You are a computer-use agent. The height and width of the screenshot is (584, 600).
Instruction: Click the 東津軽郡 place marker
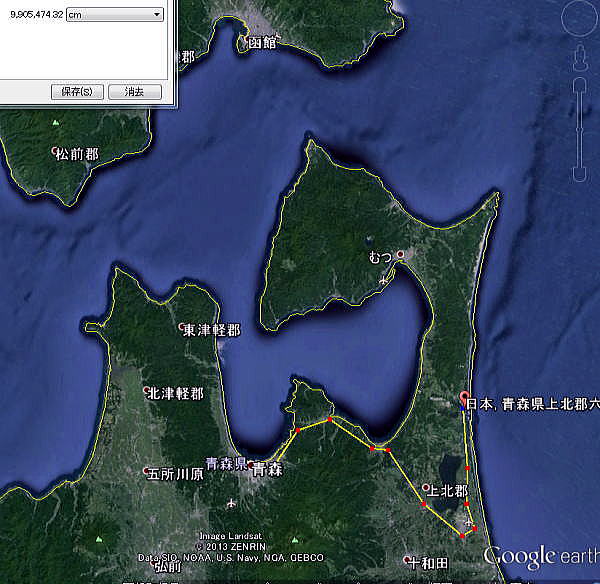tap(181, 328)
